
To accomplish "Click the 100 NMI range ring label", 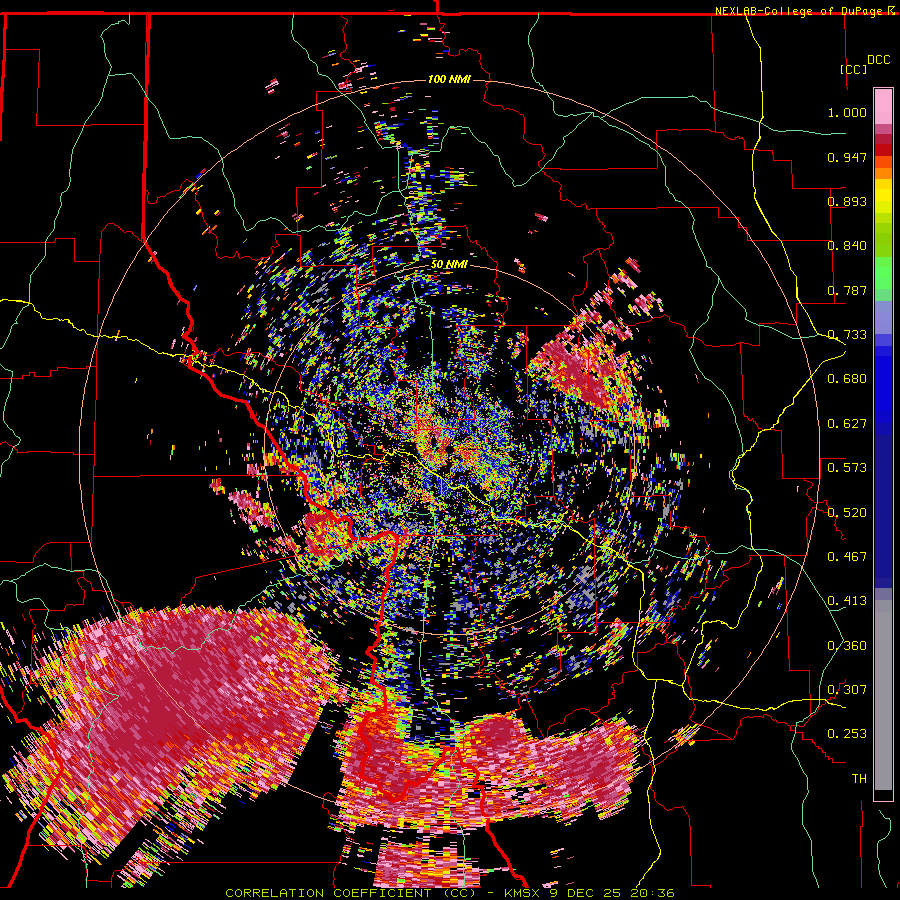I will (449, 79).
